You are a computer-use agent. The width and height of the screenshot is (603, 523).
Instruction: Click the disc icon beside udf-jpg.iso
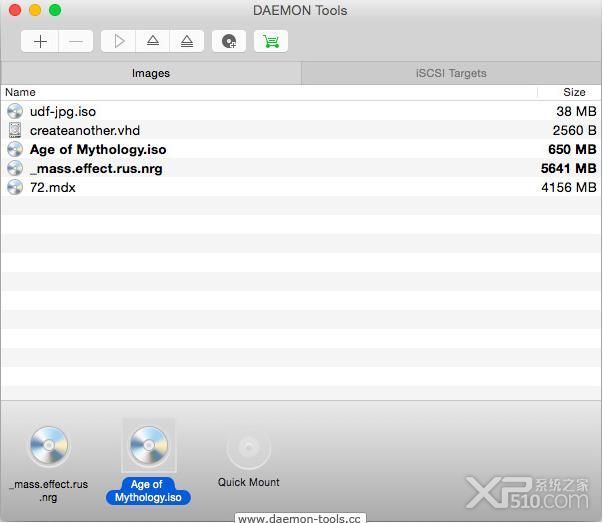point(15,112)
